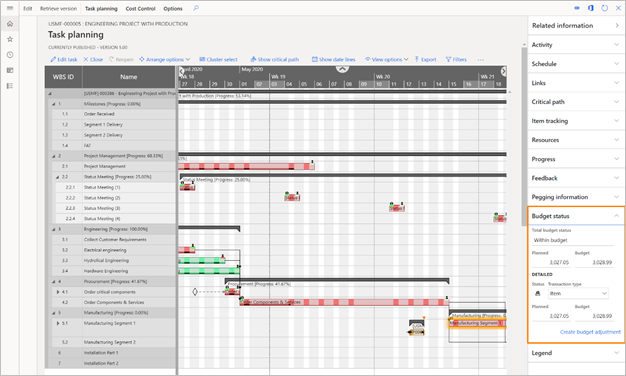Click the refresh page icon
The image size is (626, 376).
[604, 8]
